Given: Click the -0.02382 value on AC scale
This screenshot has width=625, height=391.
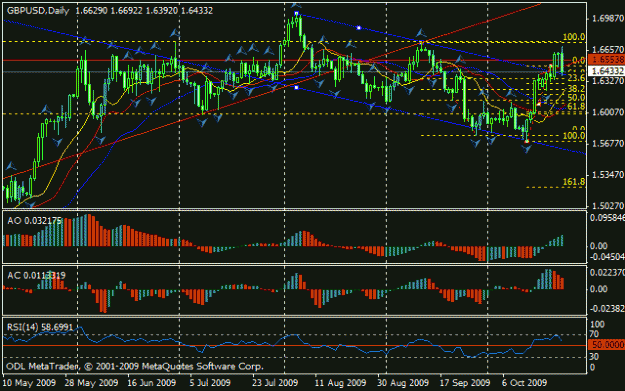Looking at the screenshot, I should click(x=607, y=309).
